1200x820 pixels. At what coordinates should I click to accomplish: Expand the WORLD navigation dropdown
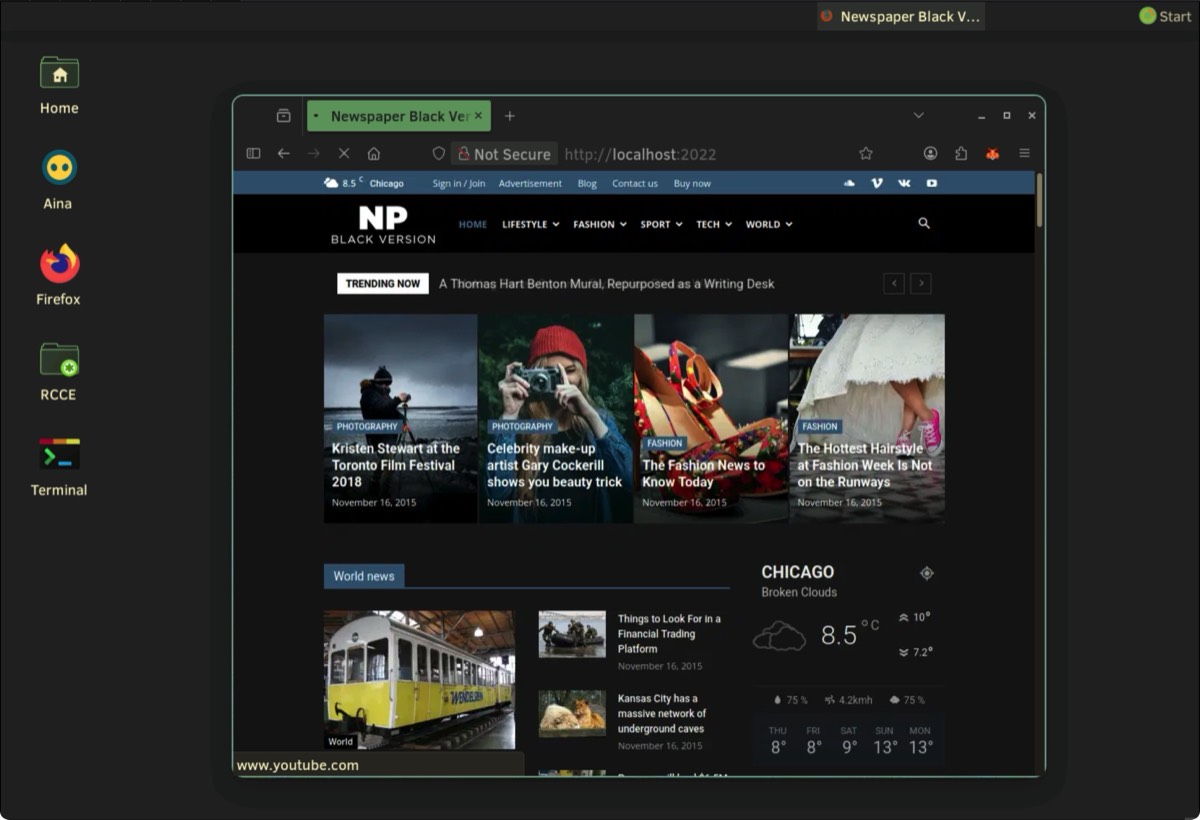point(768,224)
